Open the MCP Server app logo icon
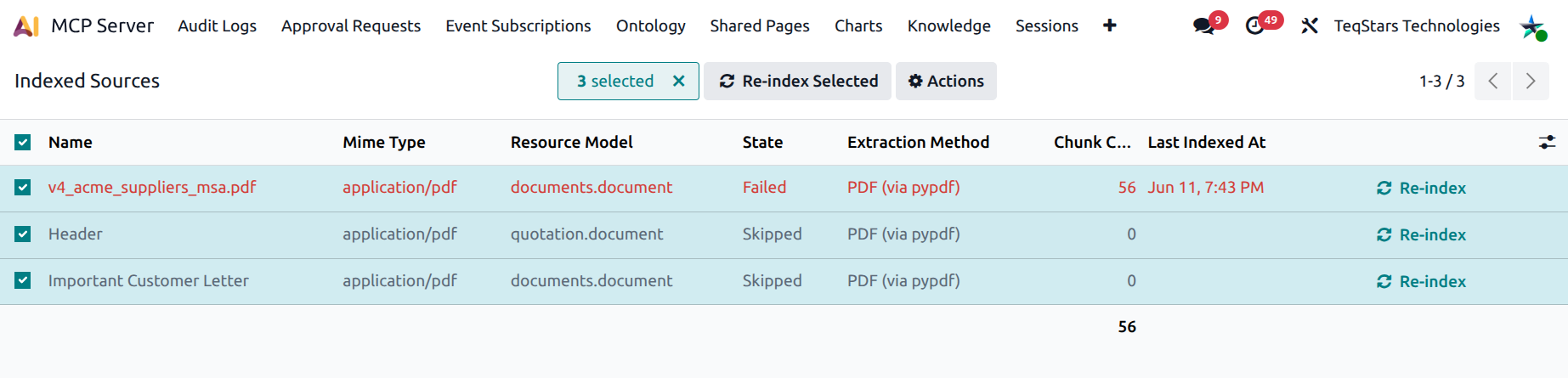The height and width of the screenshot is (378, 1568). (x=26, y=26)
